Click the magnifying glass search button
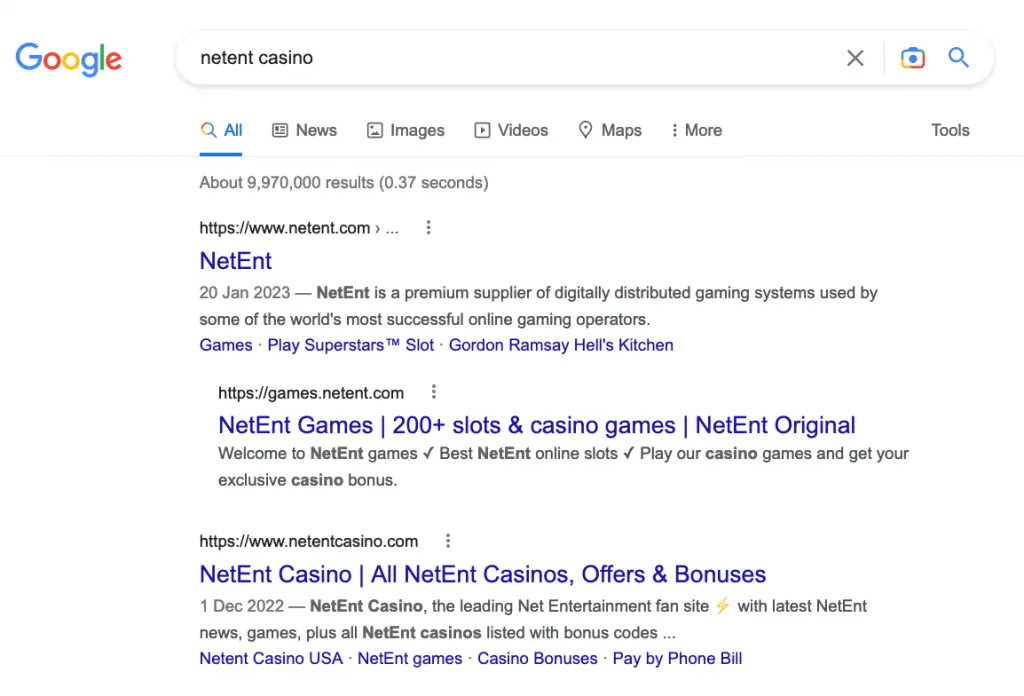This screenshot has height=696, width=1024. pyautogui.click(x=958, y=57)
